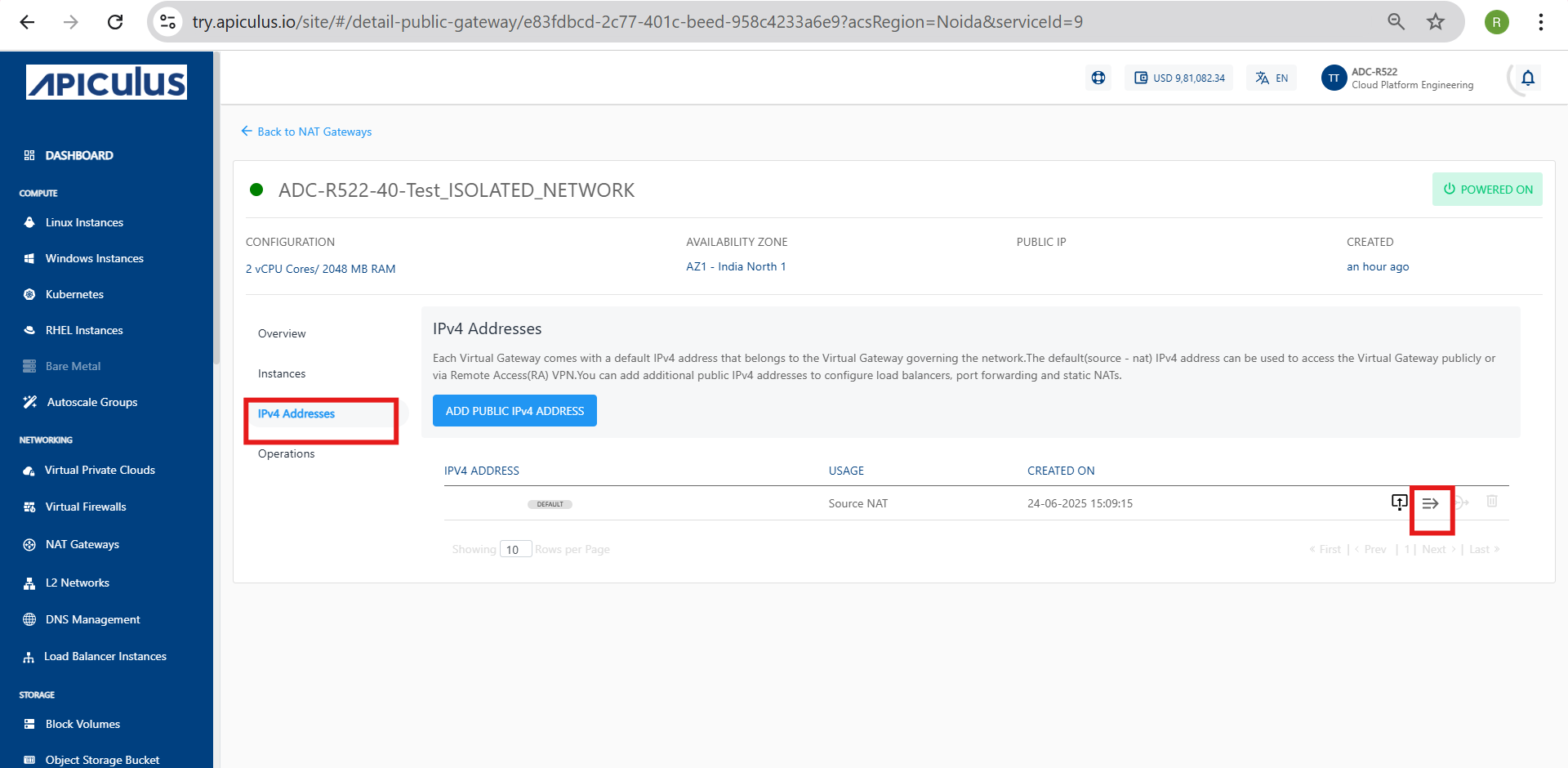
Task: Toggle the POWERED ON button
Action: pos(1487,190)
